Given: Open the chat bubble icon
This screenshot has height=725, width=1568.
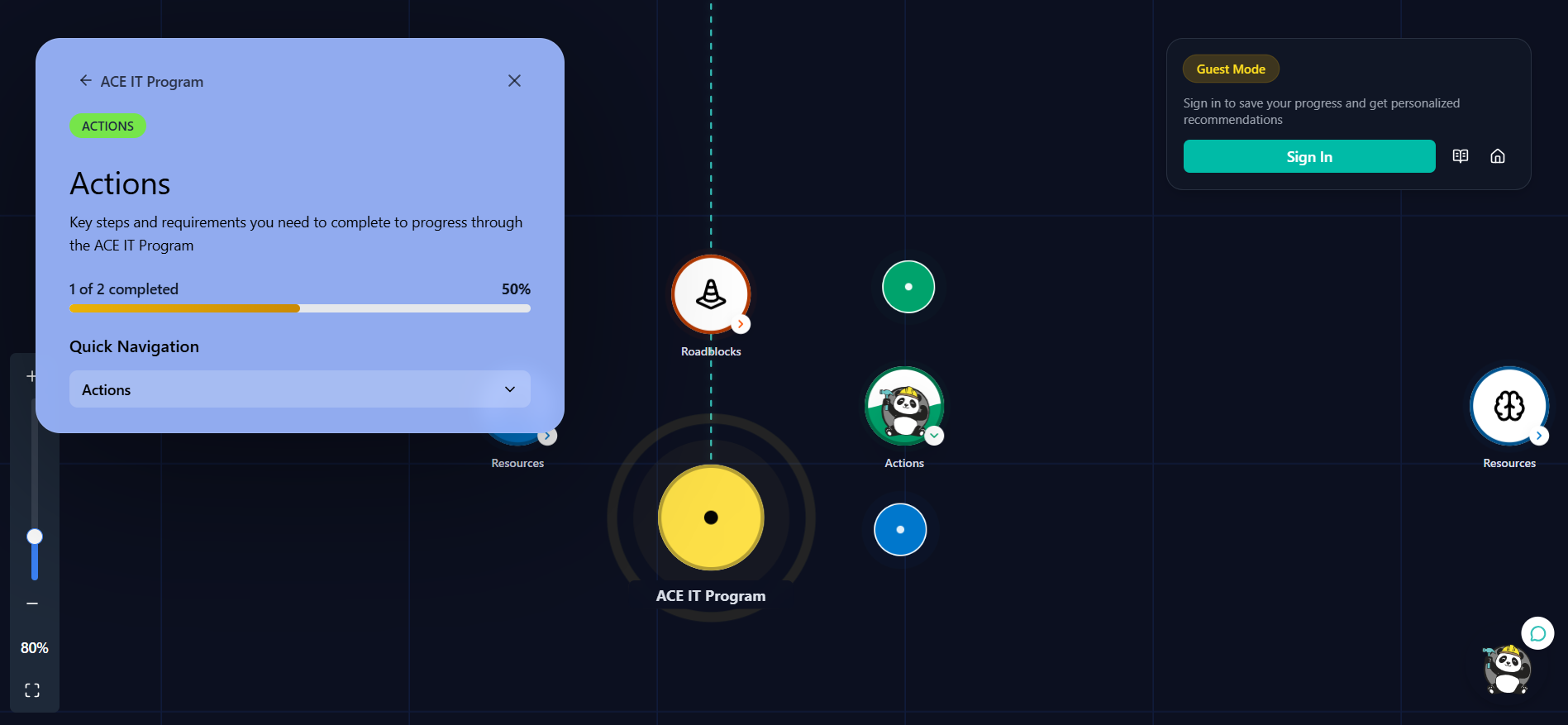Looking at the screenshot, I should pos(1537,633).
